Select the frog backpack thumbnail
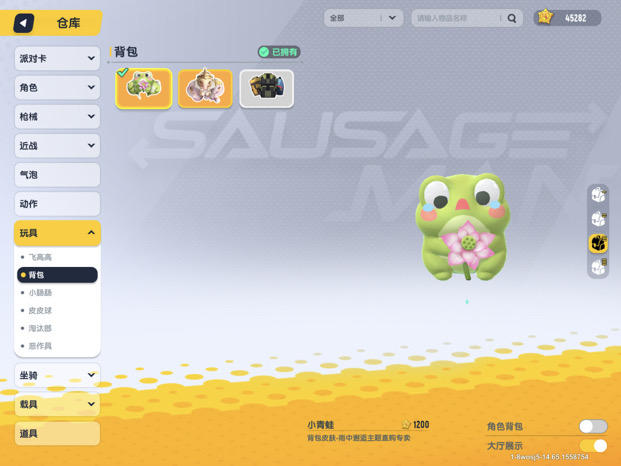Image resolution: width=621 pixels, height=466 pixels. point(144,88)
